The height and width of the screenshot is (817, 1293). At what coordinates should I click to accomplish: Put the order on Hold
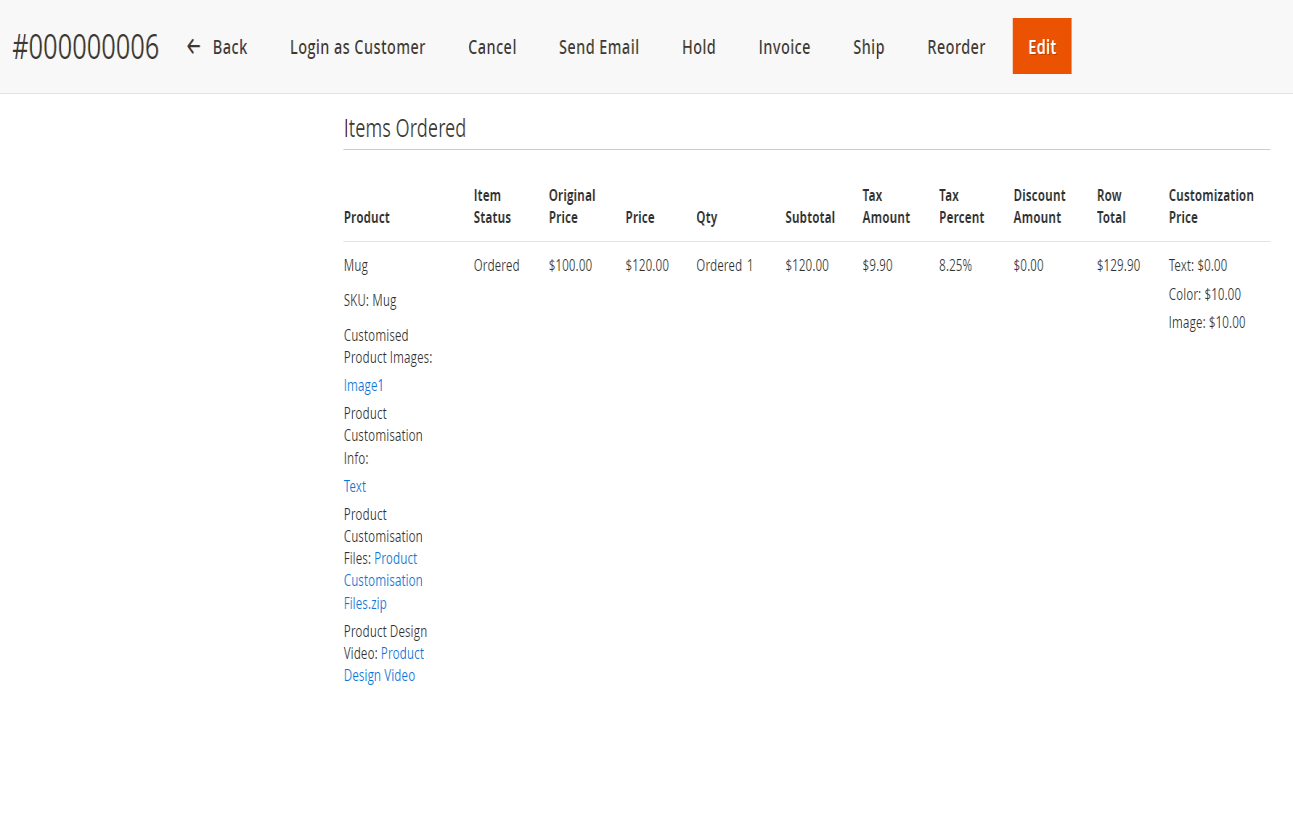698,47
